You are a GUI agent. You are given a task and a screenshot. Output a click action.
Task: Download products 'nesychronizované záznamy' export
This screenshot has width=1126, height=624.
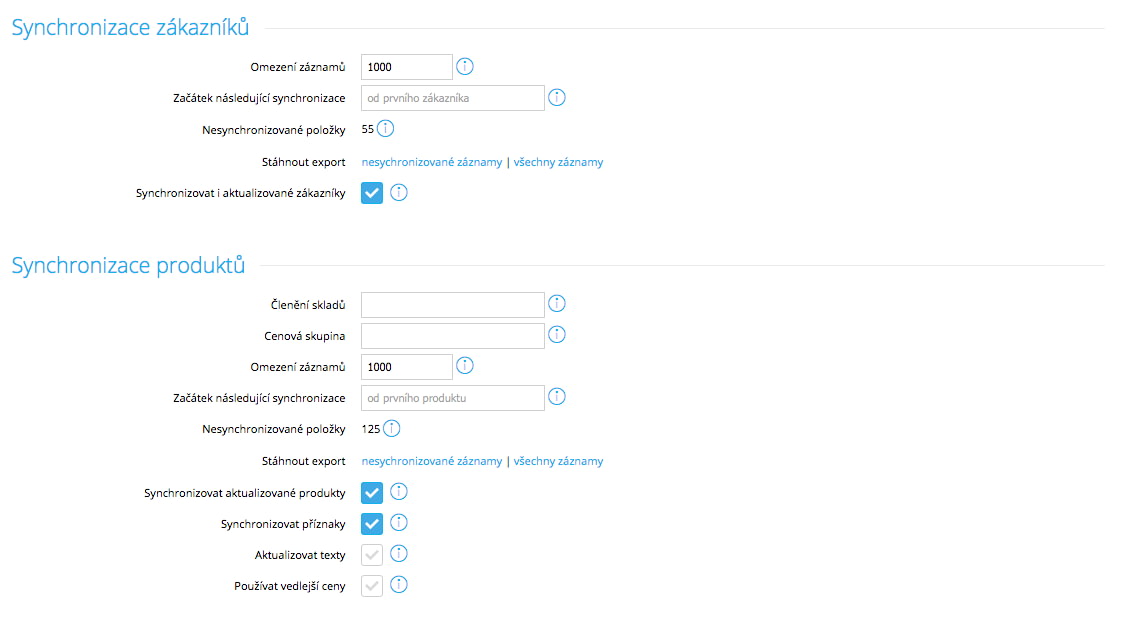[x=432, y=461]
